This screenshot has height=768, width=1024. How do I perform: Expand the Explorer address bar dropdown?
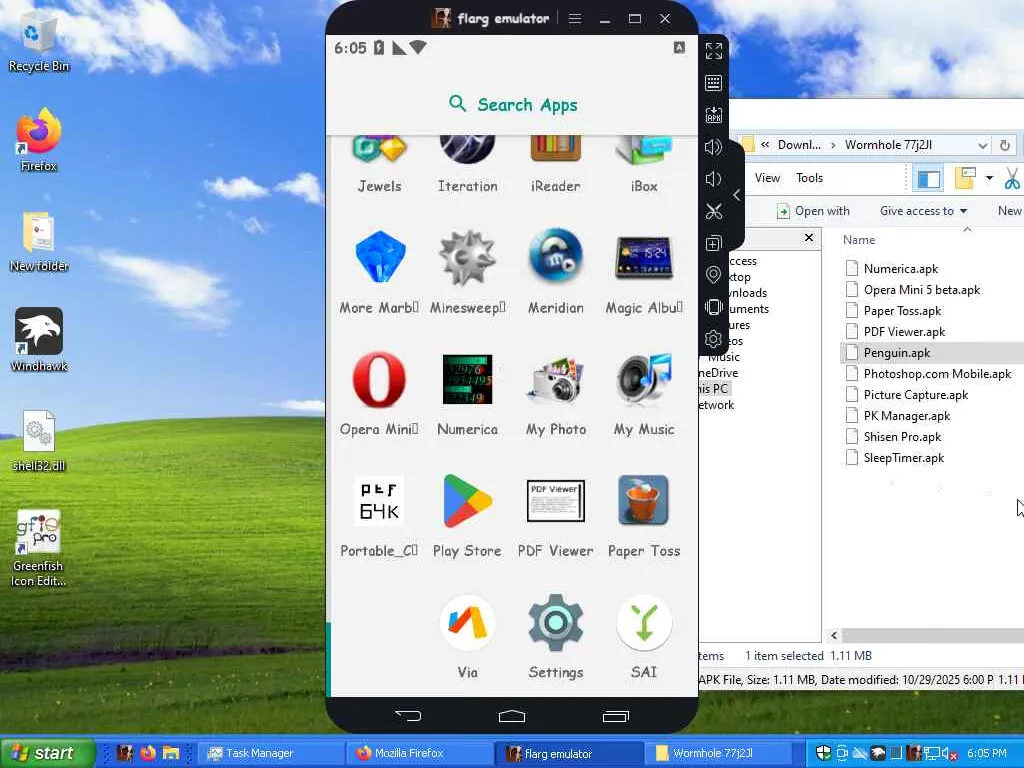point(982,145)
